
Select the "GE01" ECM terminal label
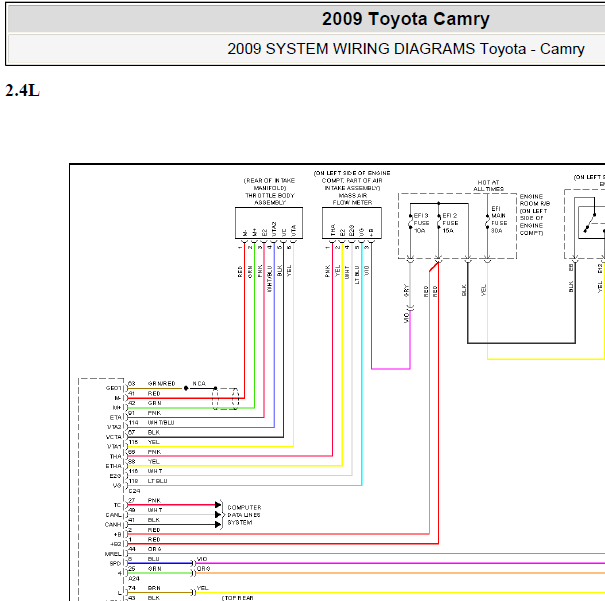[114, 388]
